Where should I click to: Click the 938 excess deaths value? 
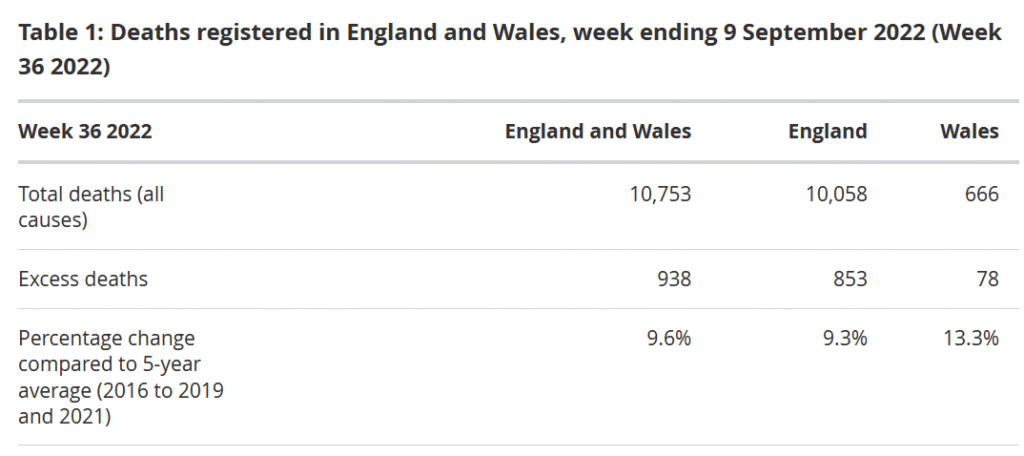tap(674, 279)
